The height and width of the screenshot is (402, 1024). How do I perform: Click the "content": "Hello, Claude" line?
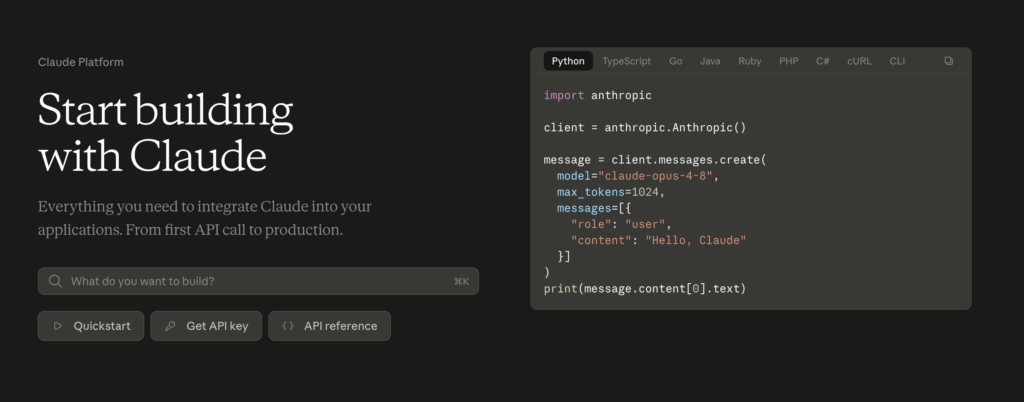pos(658,241)
